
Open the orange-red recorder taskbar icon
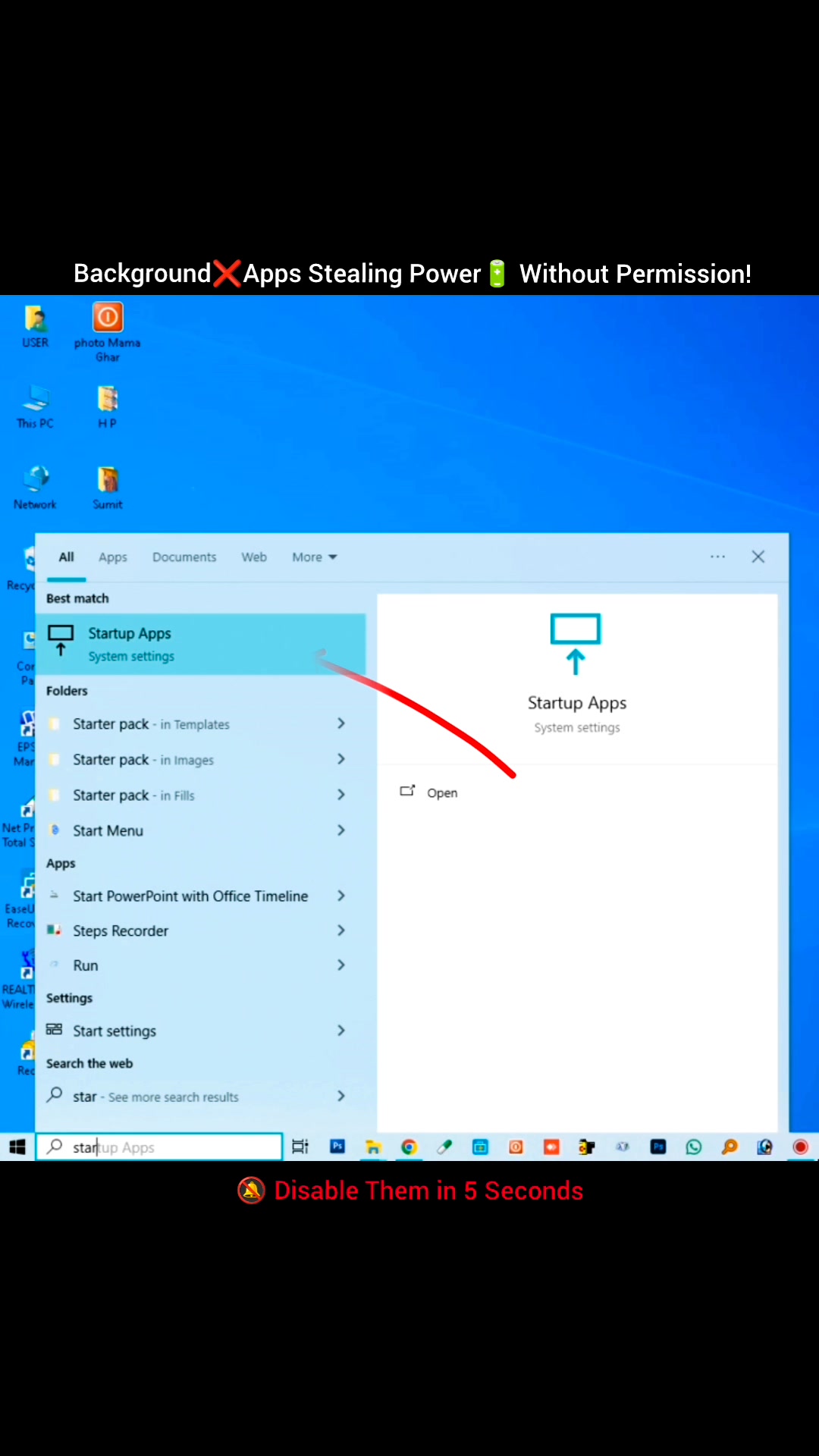pos(551,1147)
